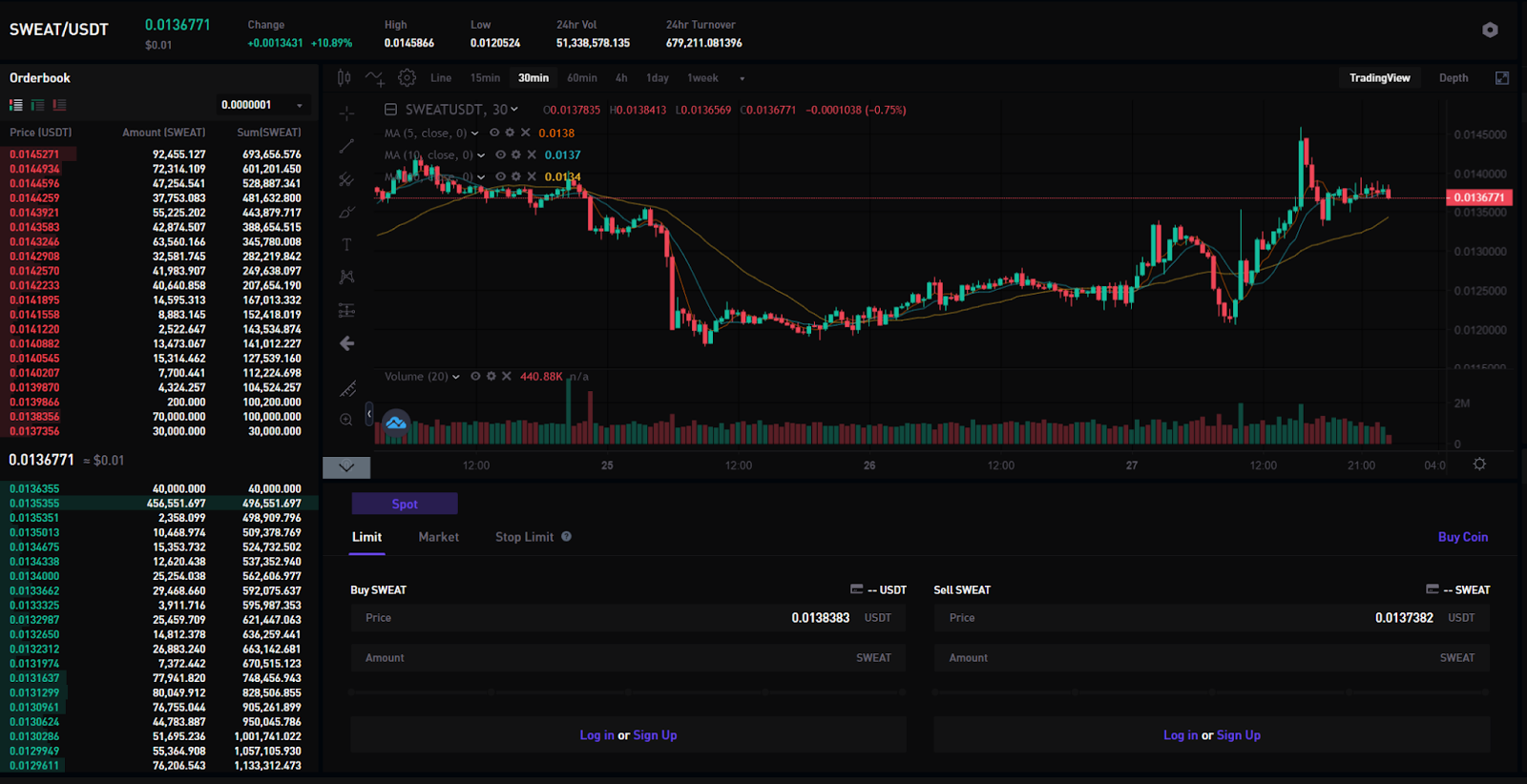This screenshot has height=784, width=1527.
Task: Click Sign Up under Buy SWEAT
Action: tap(655, 735)
